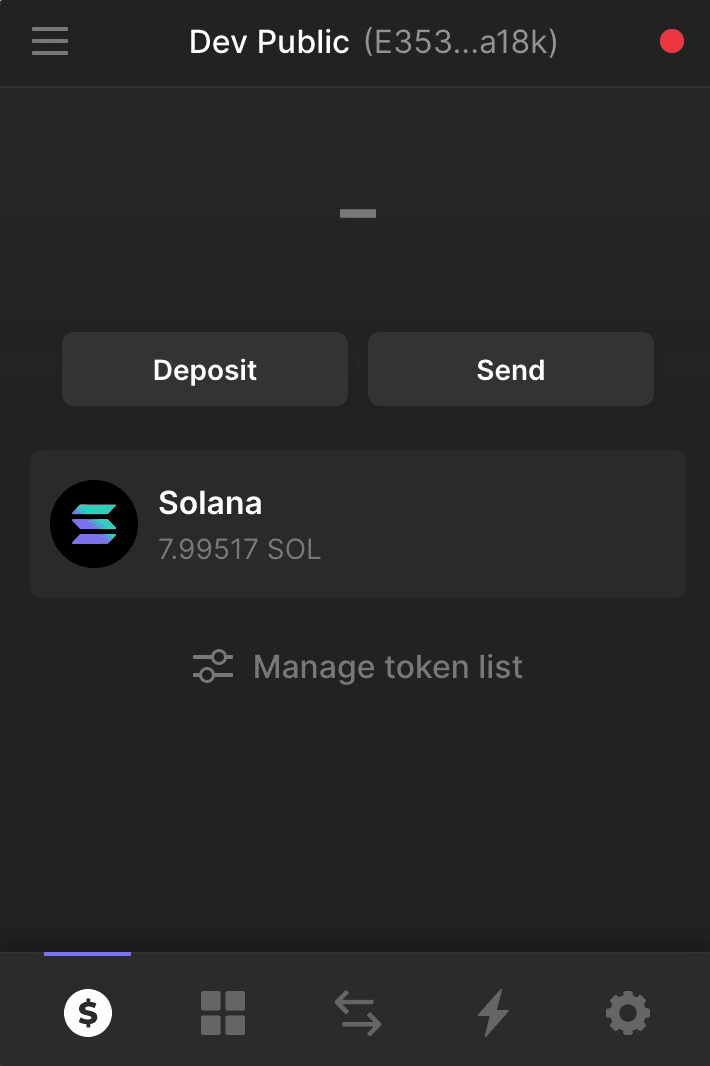Select the Solana balance row
The width and height of the screenshot is (710, 1066).
point(357,523)
